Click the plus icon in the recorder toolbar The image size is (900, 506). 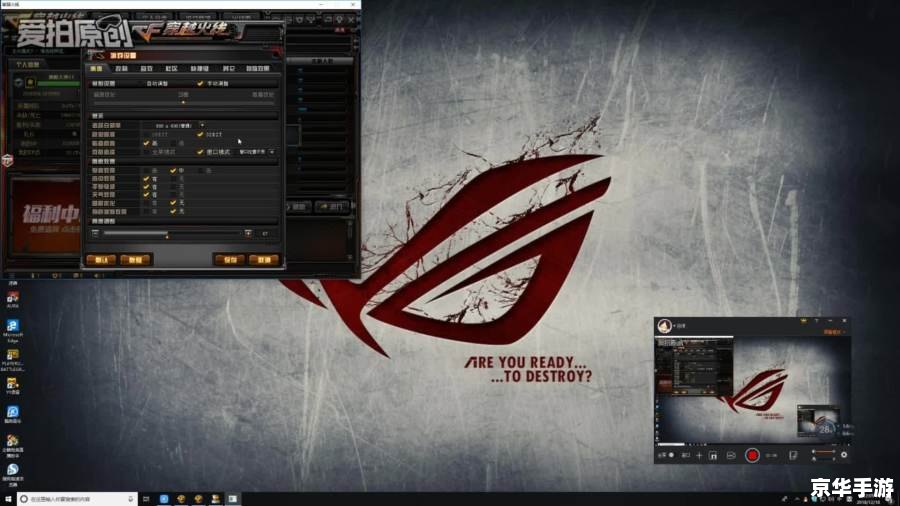[x=699, y=456]
